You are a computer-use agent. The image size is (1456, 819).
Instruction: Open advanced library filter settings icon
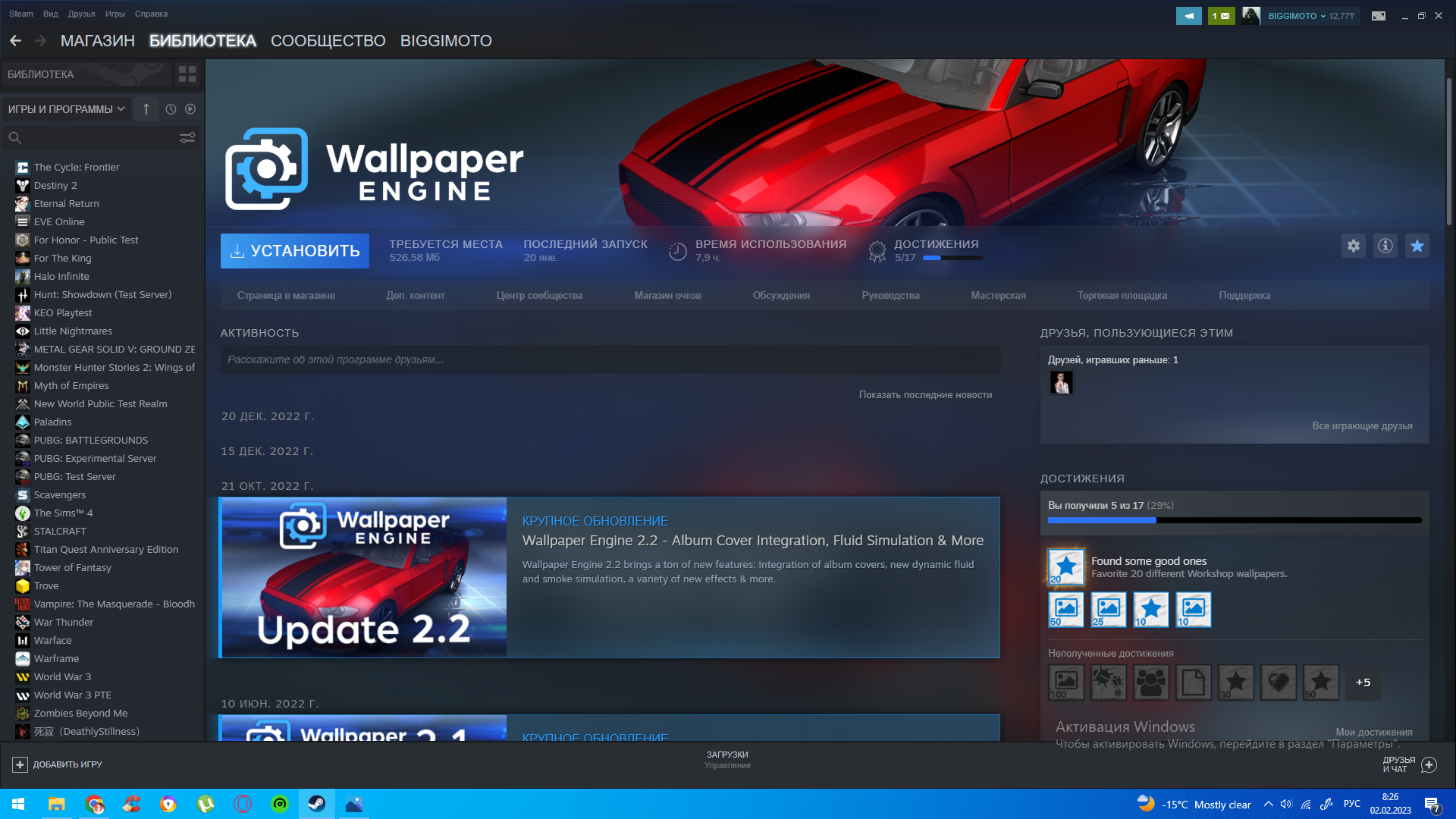(187, 137)
